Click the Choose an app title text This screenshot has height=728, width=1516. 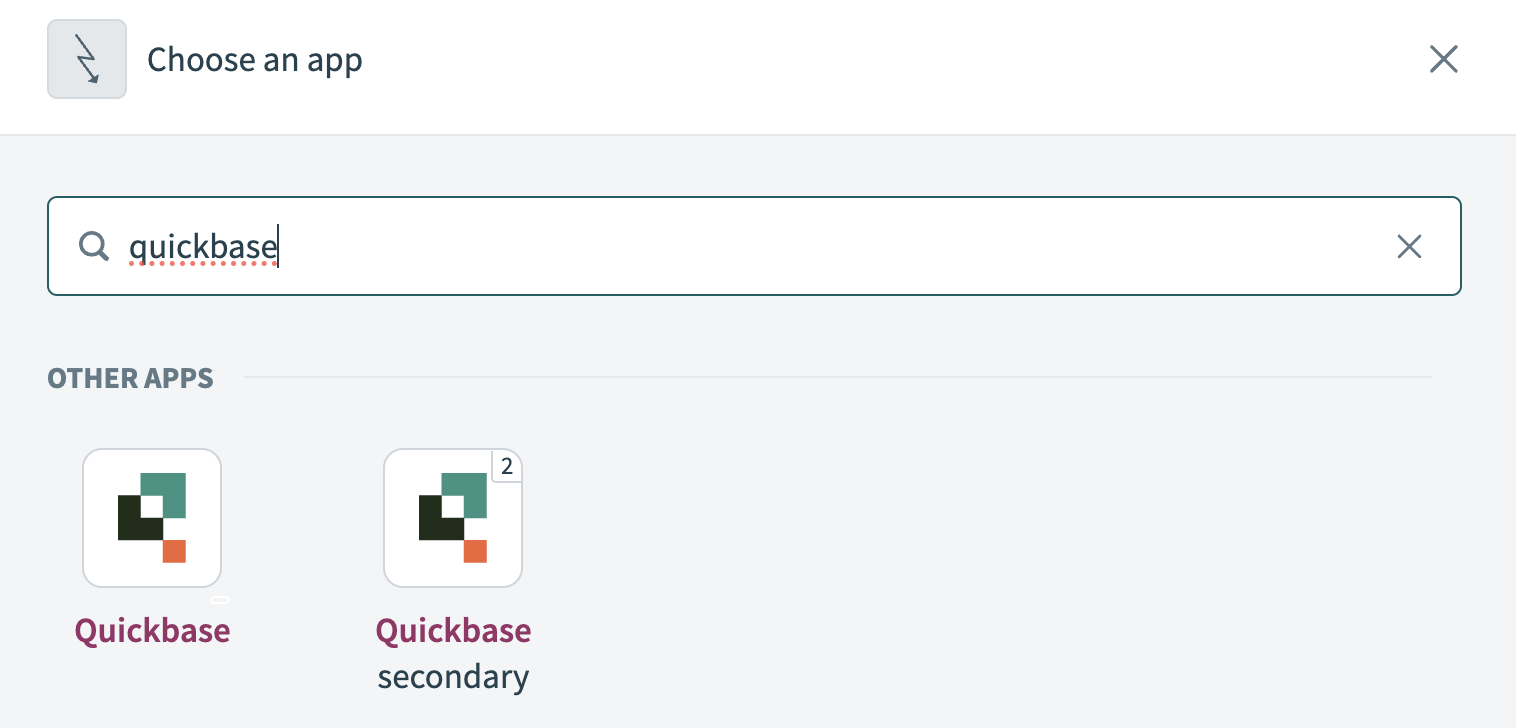255,59
